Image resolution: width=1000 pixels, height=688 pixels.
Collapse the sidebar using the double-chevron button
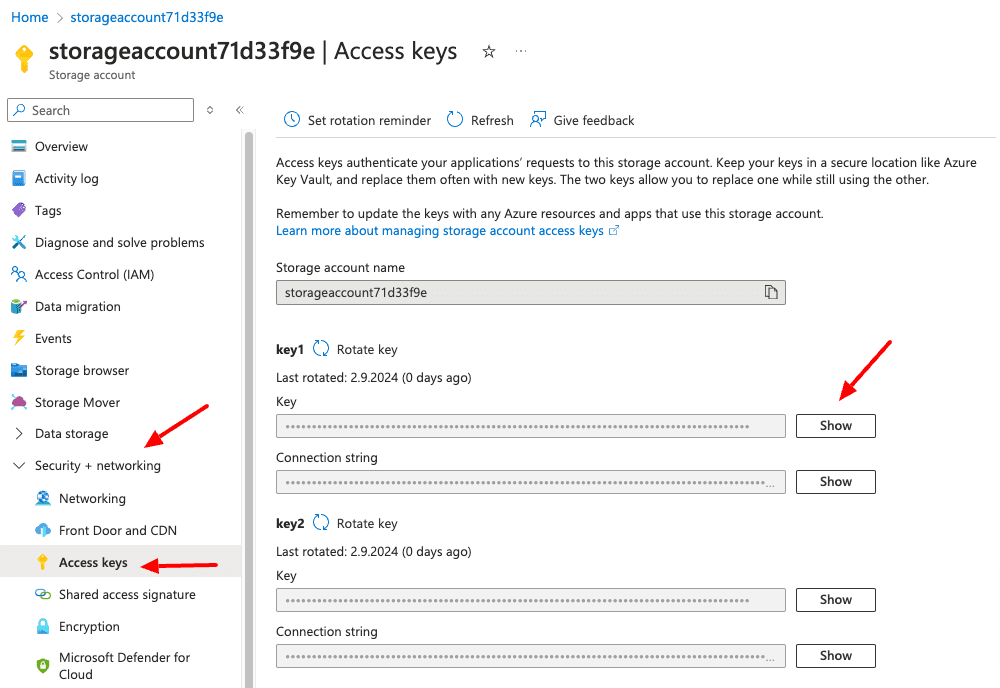pos(240,110)
